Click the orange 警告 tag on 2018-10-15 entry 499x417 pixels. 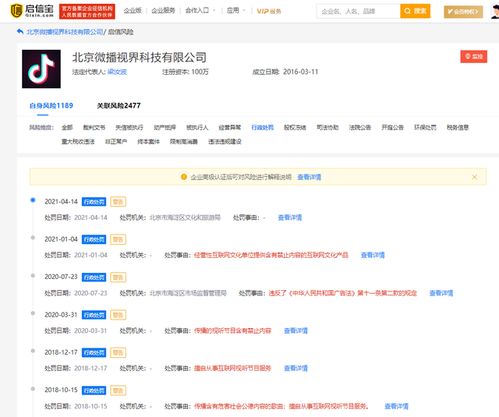118,390
